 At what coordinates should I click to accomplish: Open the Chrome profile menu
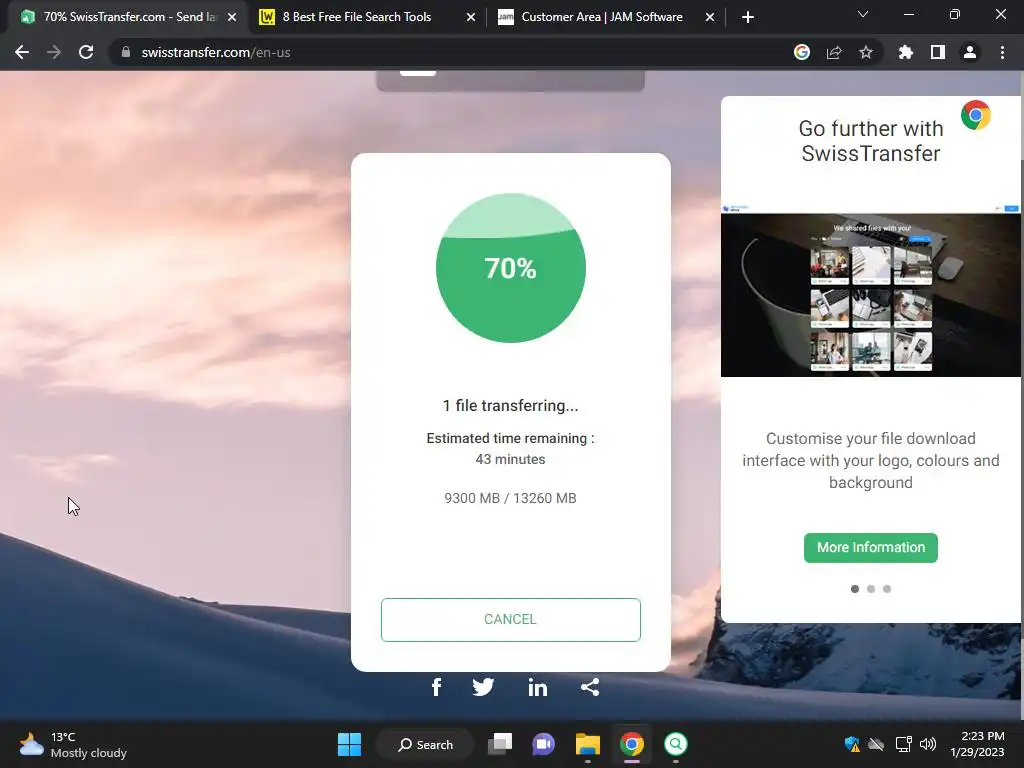[x=970, y=52]
